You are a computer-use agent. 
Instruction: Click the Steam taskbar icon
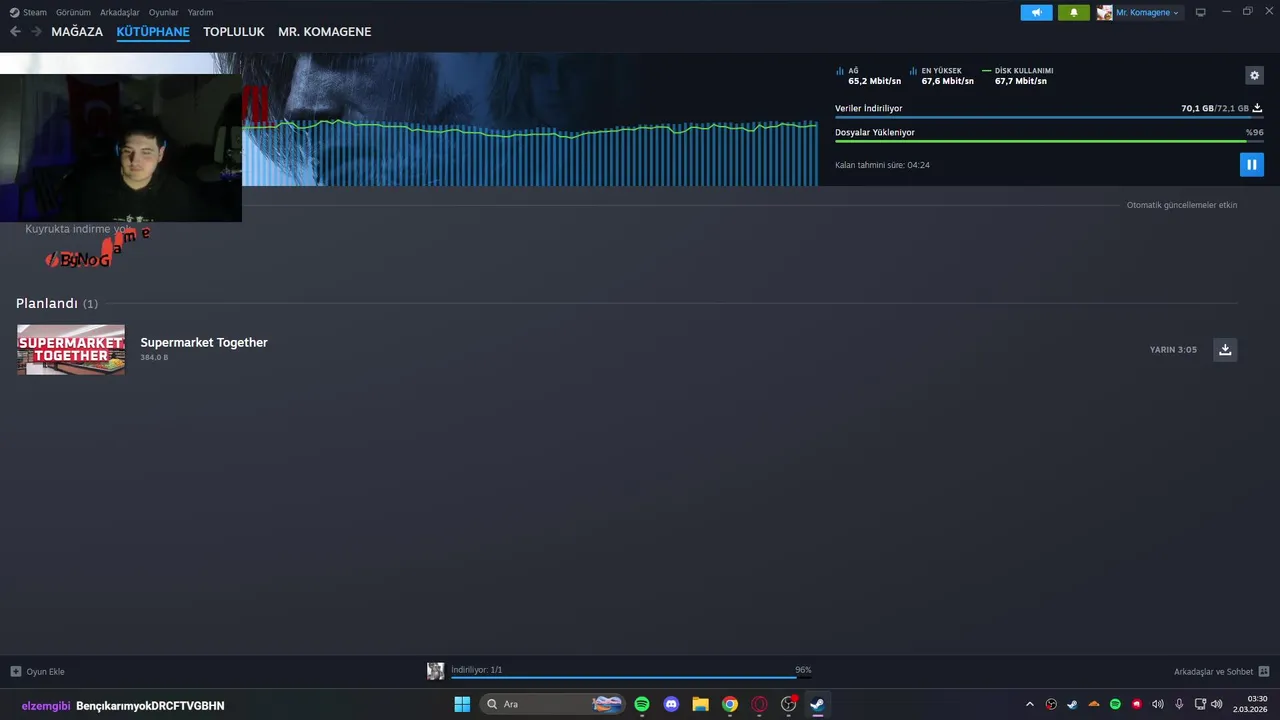817,704
